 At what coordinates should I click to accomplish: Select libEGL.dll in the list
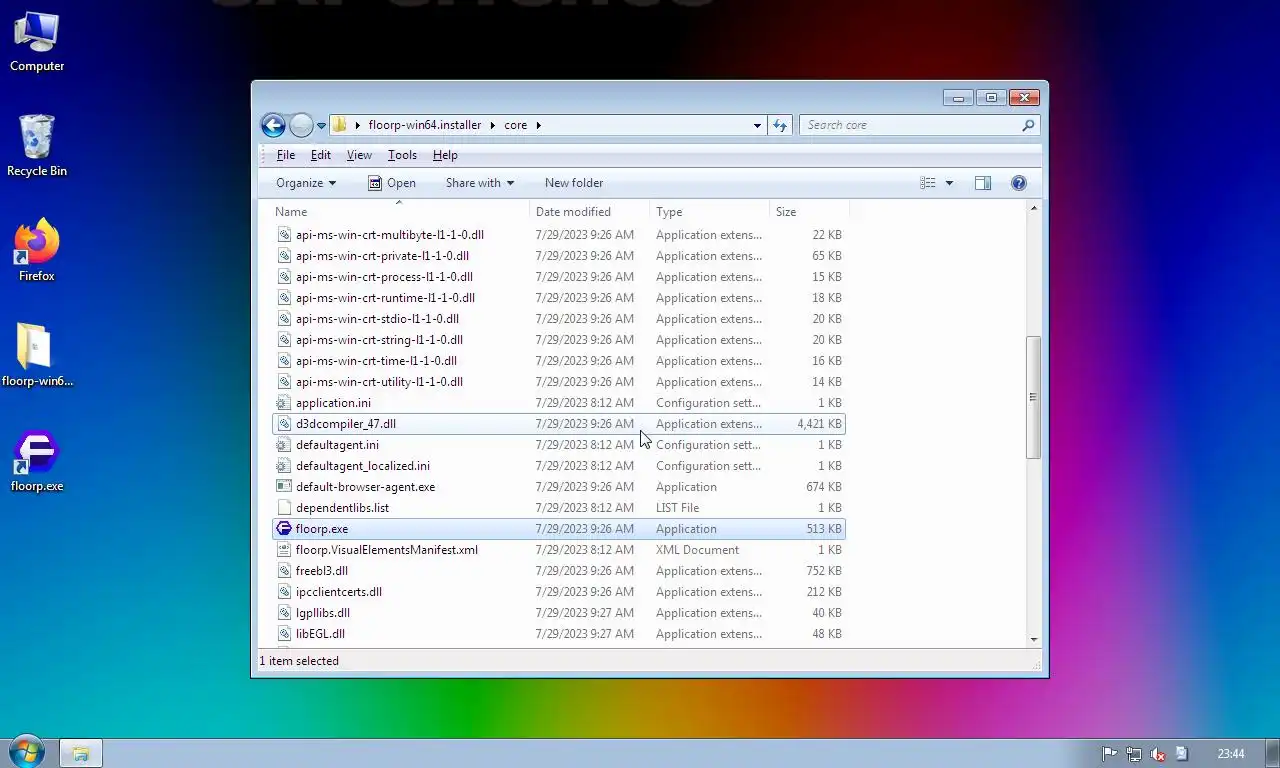pos(559,634)
